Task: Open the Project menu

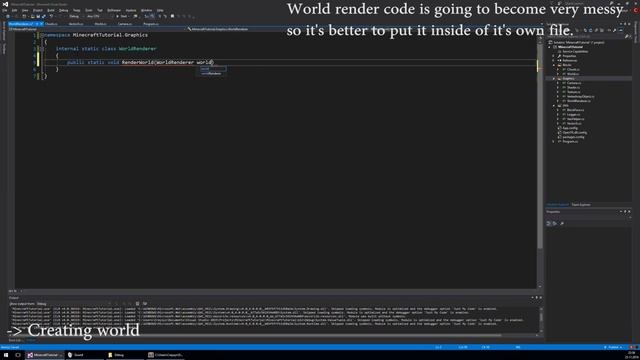Action: click(x=38, y=10)
